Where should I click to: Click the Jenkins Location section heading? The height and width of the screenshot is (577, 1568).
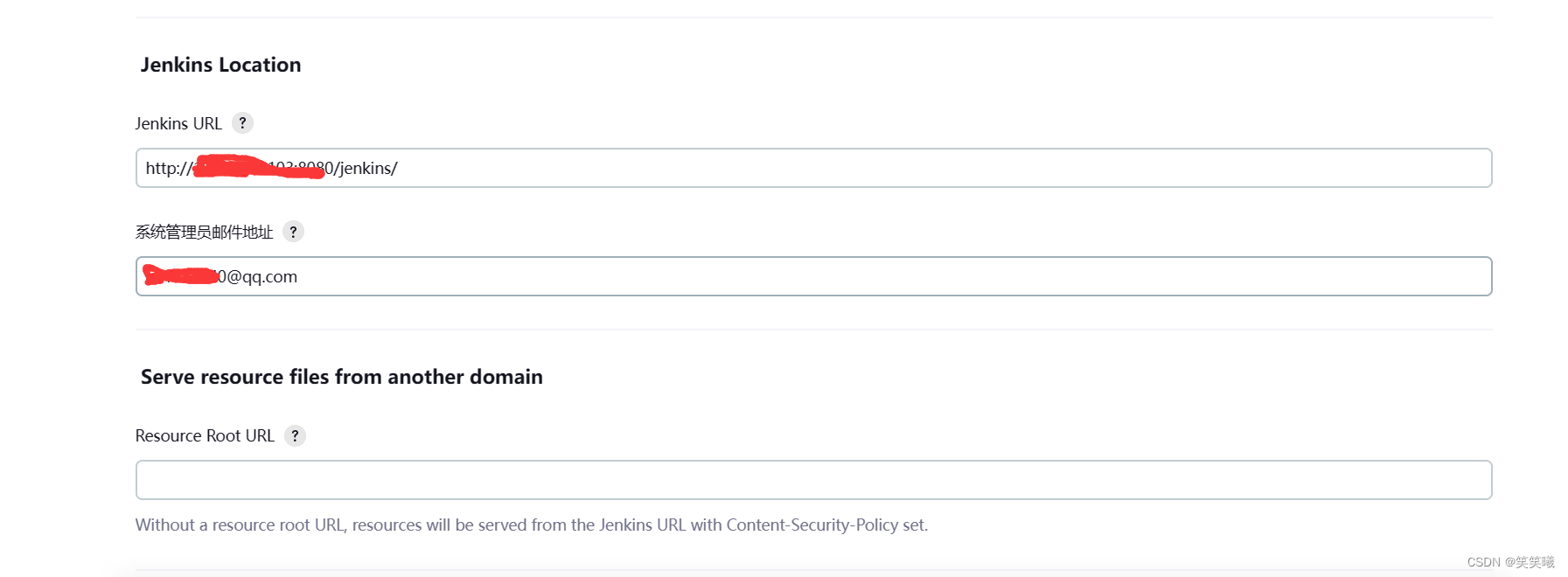(221, 64)
